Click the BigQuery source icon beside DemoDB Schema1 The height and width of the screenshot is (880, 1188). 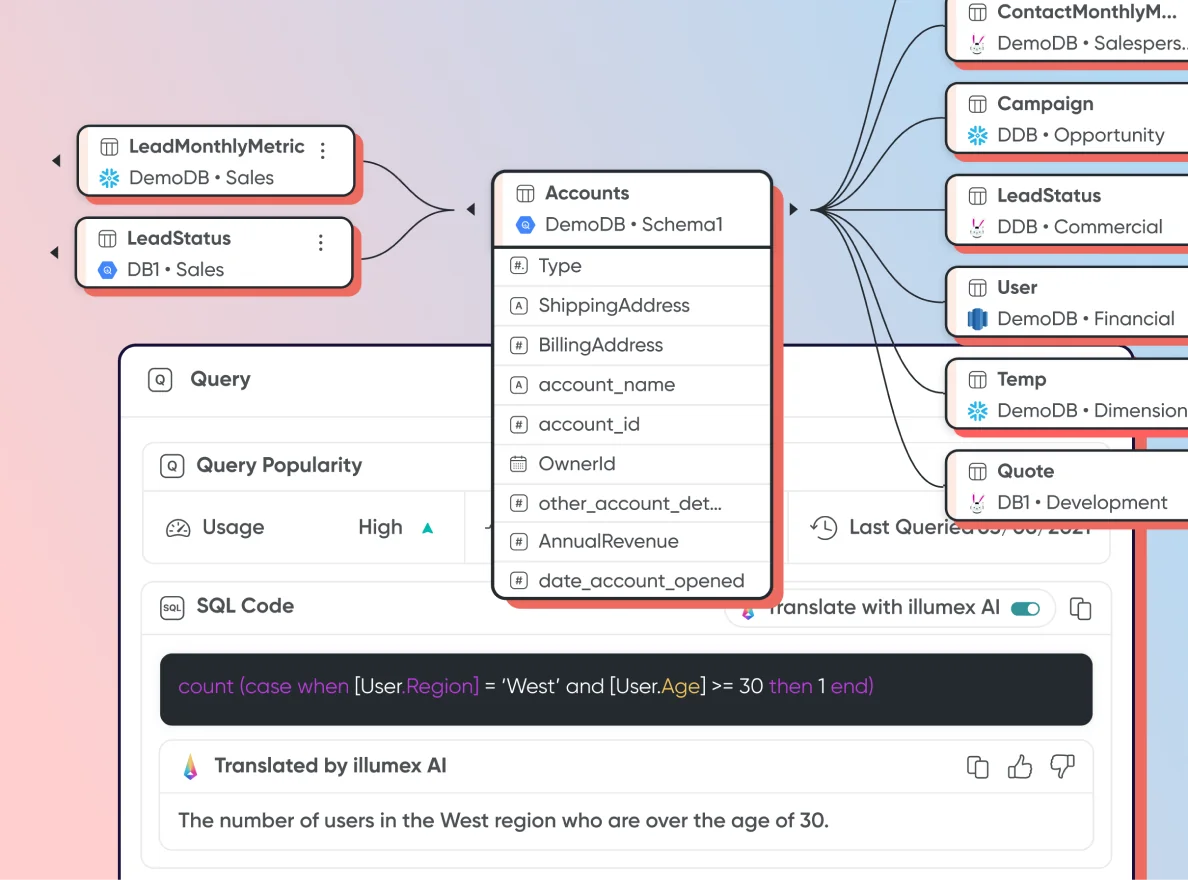tap(525, 225)
